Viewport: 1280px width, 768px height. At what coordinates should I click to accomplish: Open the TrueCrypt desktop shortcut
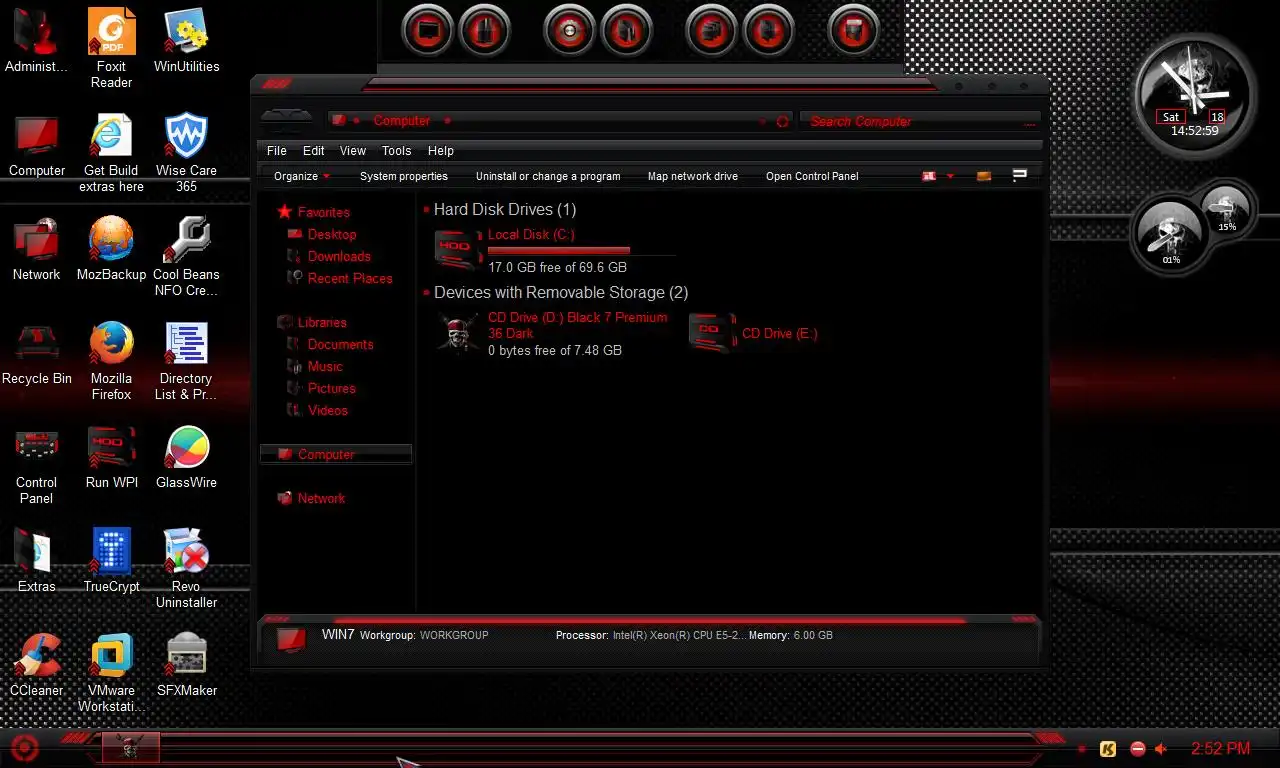[111, 561]
